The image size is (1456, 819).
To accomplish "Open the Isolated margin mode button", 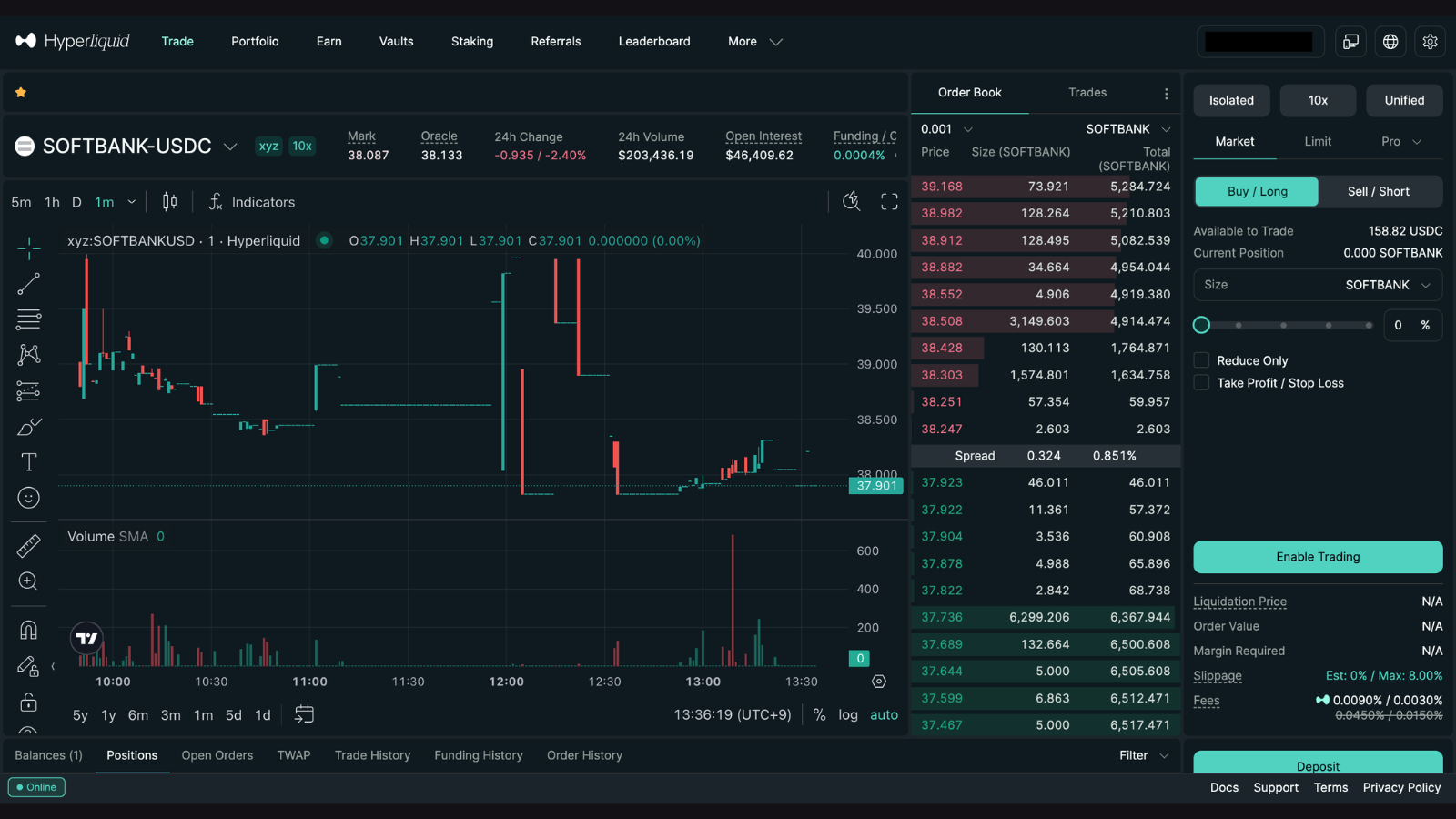I will click(1231, 100).
